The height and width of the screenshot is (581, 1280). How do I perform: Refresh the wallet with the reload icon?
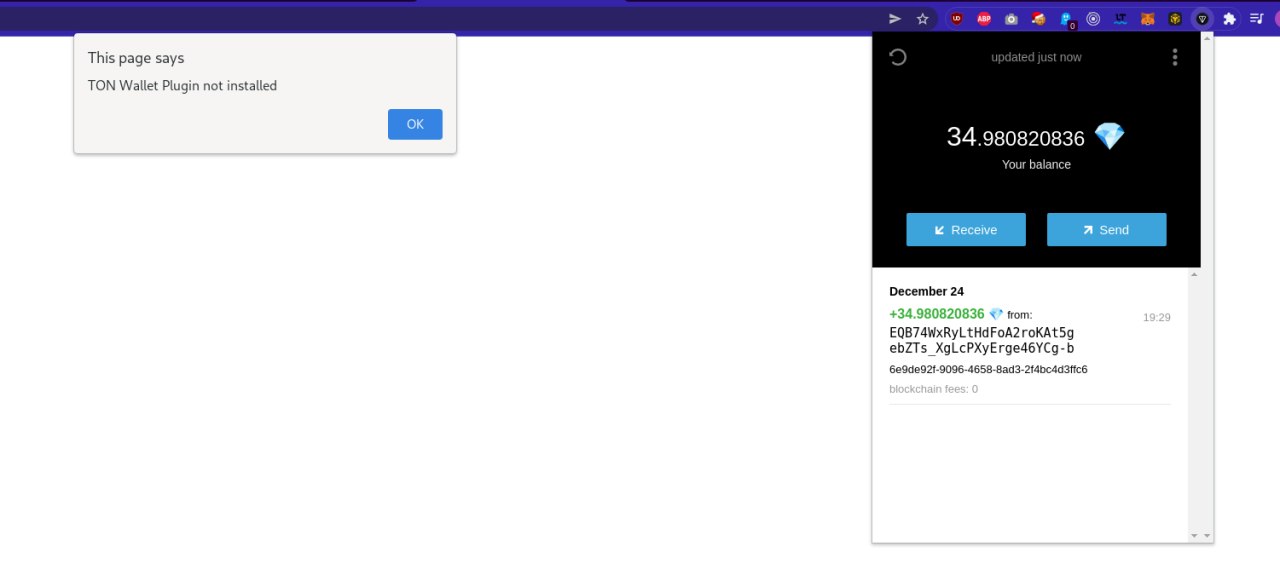click(898, 57)
